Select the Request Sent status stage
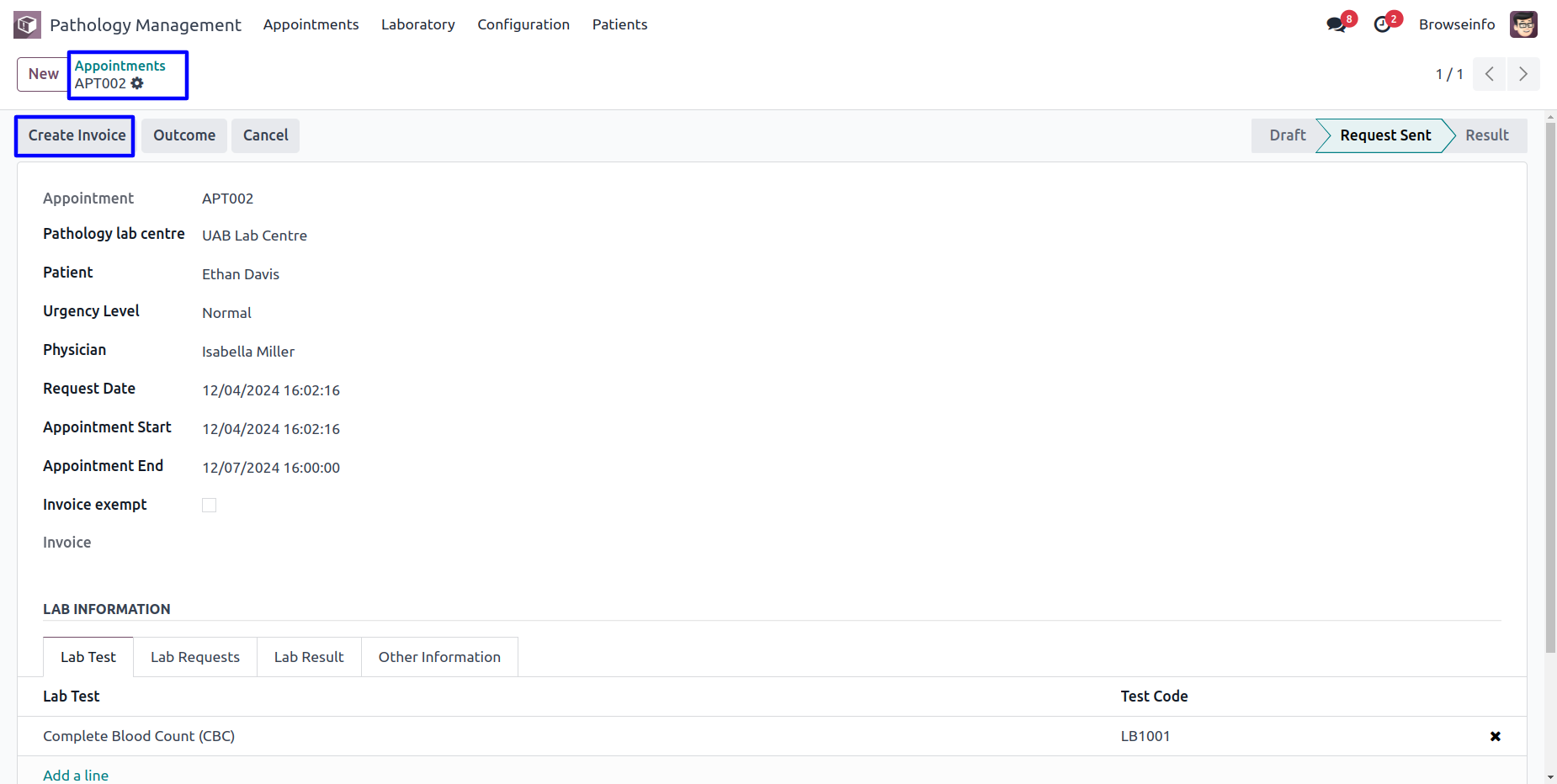 click(1385, 135)
